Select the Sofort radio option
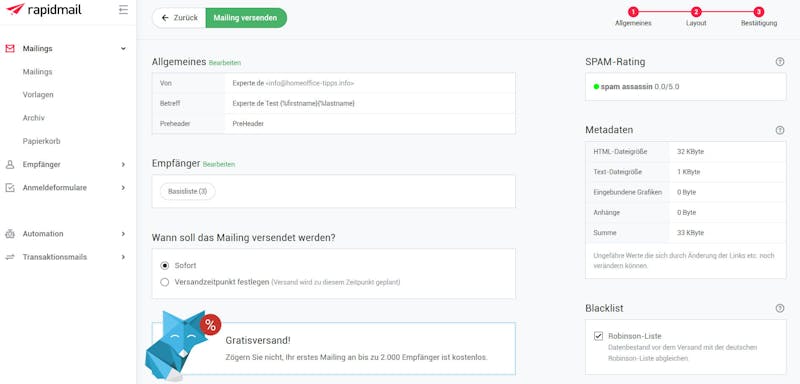This screenshot has height=384, width=800. [x=164, y=266]
